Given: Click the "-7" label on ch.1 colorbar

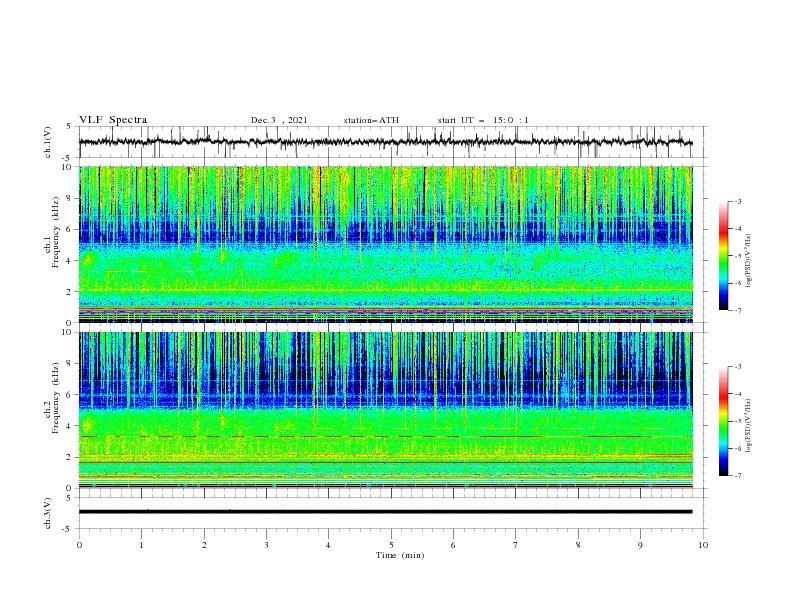Looking at the screenshot, I should (738, 310).
